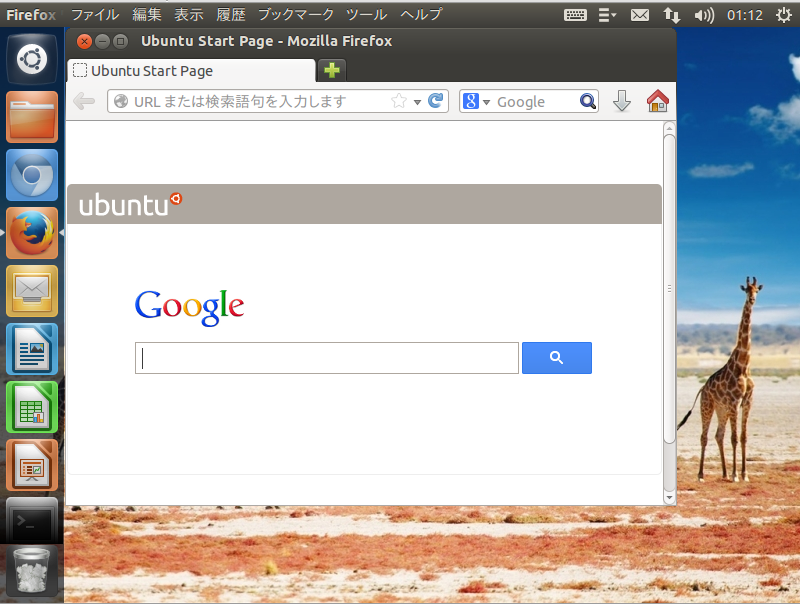Open Thunderbird mail from launcher

pyautogui.click(x=32, y=291)
